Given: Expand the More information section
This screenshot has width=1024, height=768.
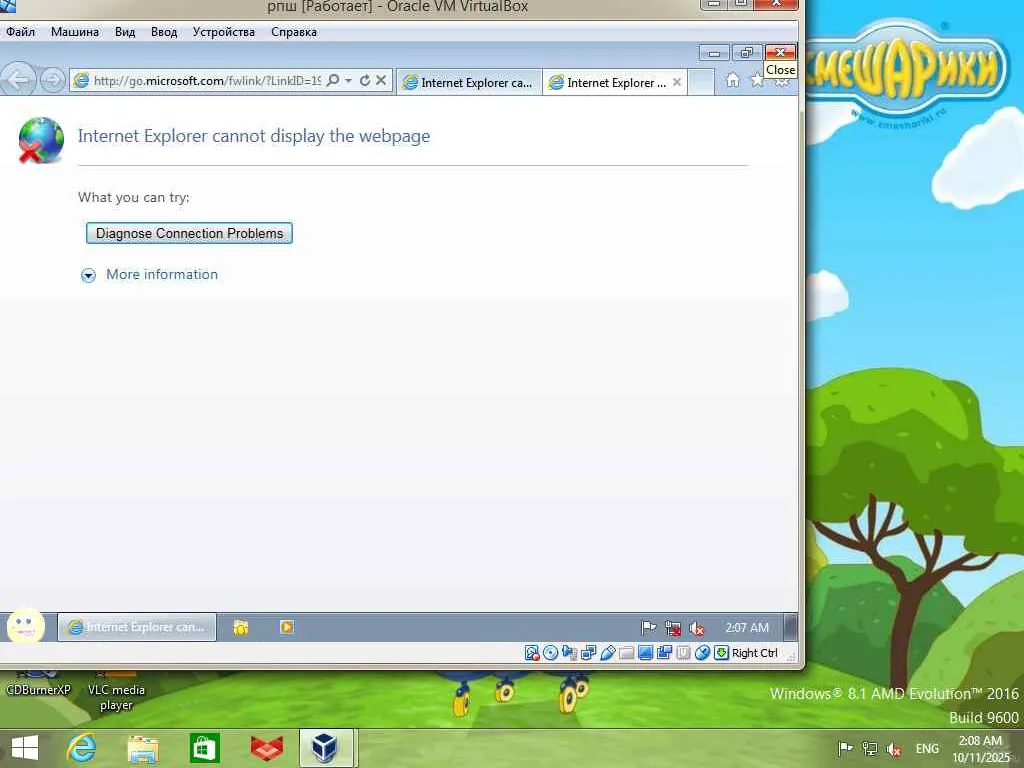Looking at the screenshot, I should [88, 275].
